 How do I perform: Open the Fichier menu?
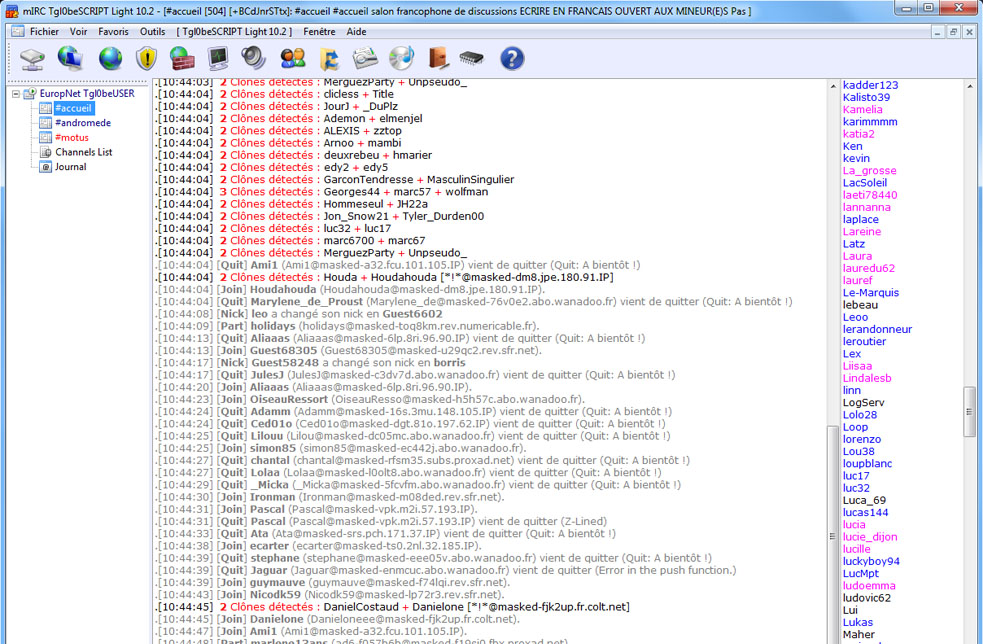pos(45,31)
